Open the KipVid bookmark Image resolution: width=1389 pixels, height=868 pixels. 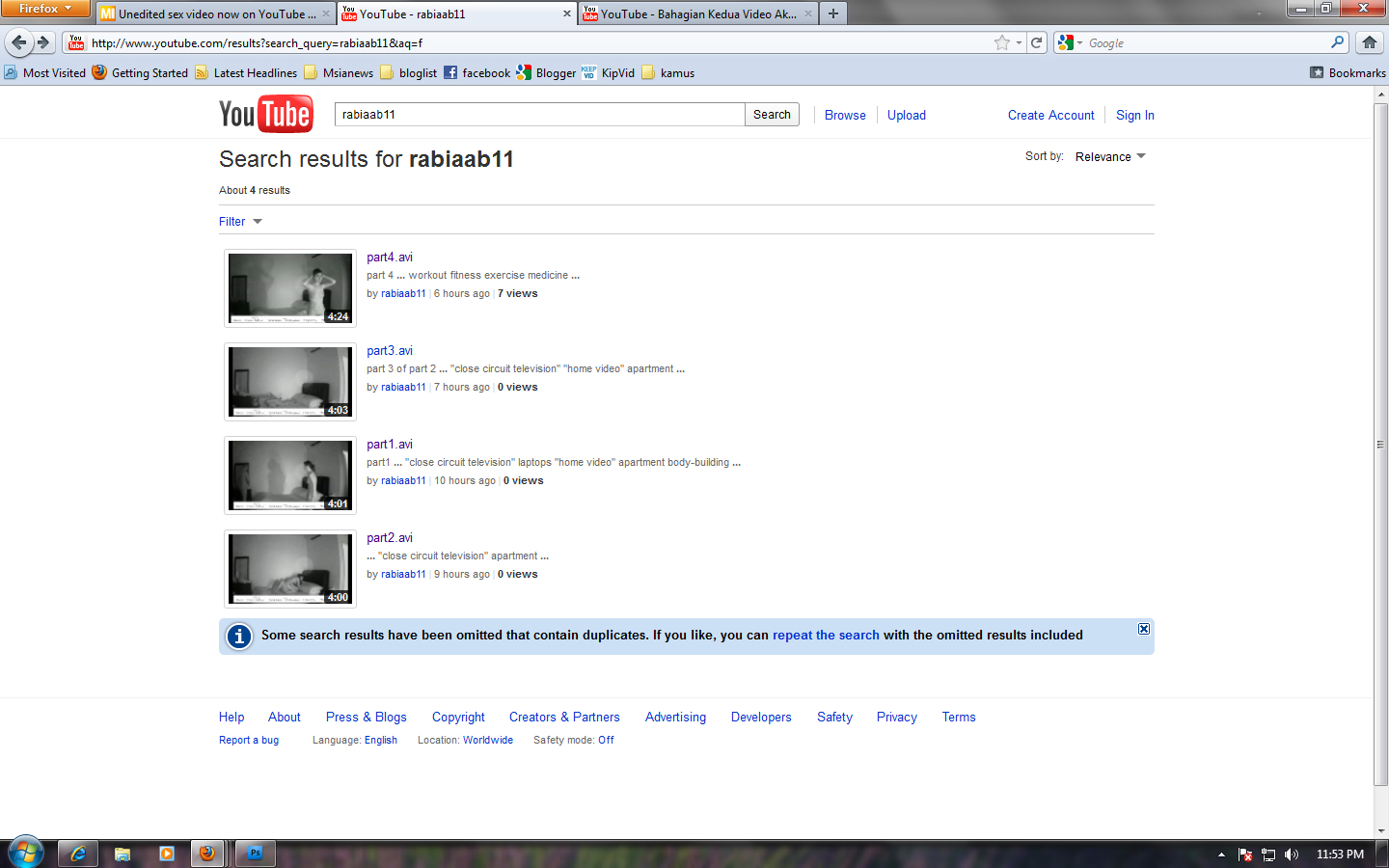pos(608,72)
